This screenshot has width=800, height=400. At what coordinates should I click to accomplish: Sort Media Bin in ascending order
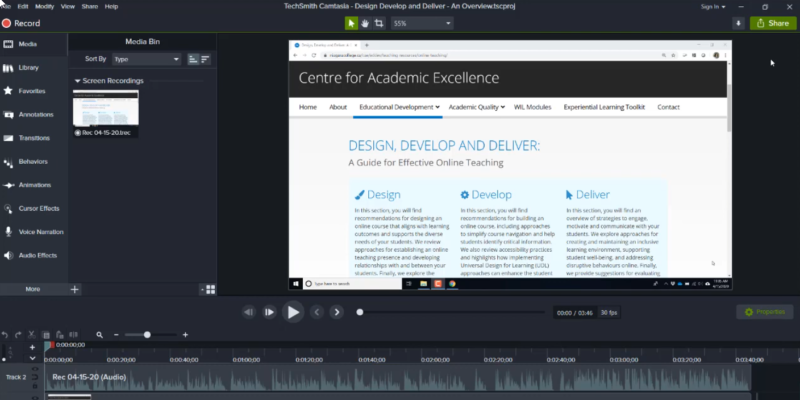(193, 59)
